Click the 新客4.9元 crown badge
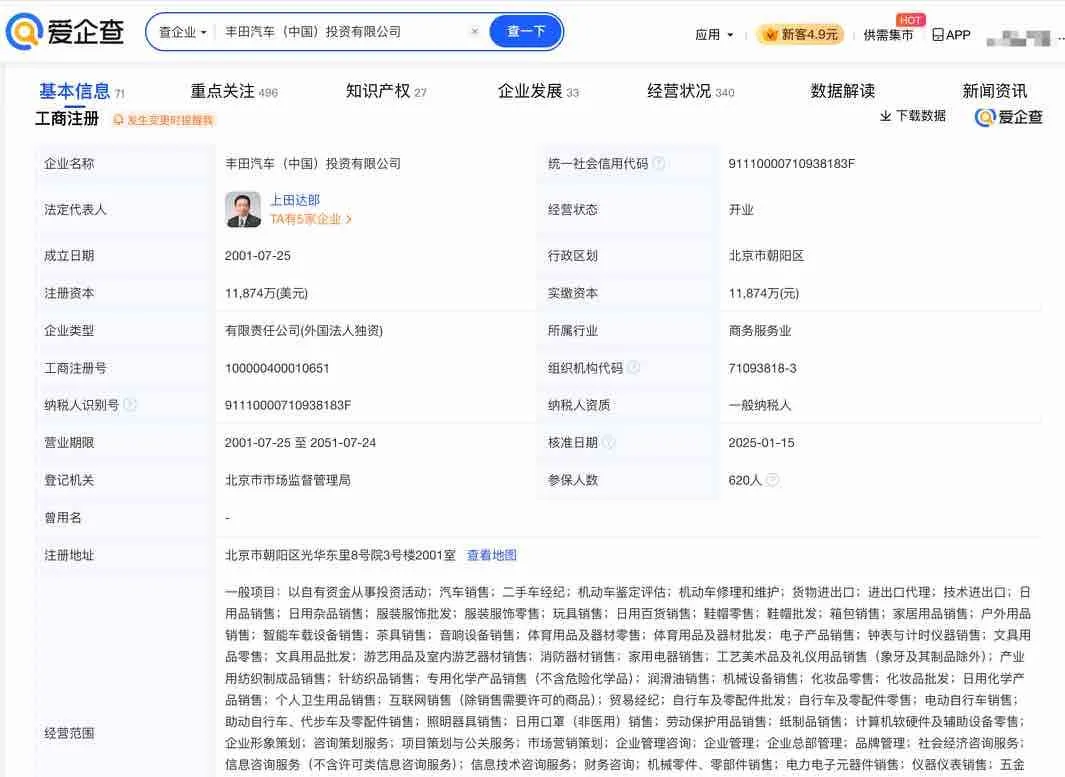 click(x=771, y=34)
